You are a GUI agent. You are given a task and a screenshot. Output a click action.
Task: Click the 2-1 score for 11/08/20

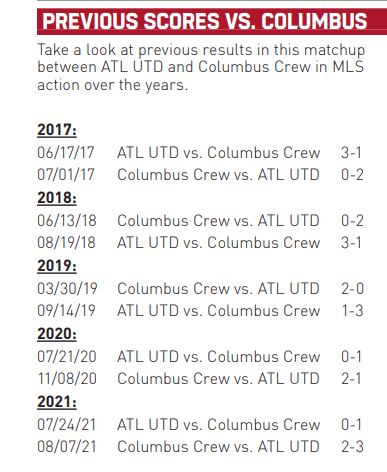pyautogui.click(x=351, y=379)
